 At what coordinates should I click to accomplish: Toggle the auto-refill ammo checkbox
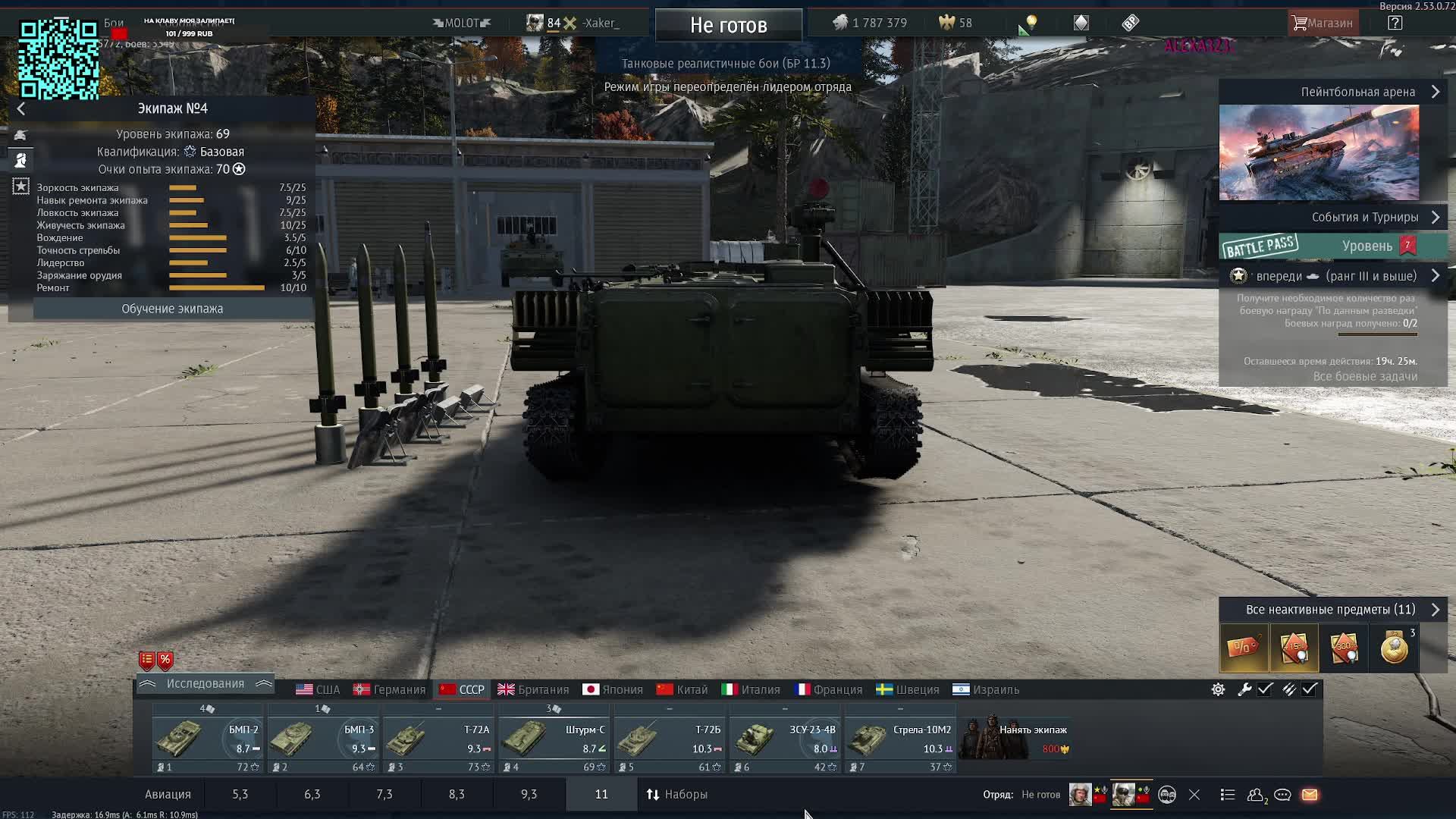(1310, 689)
